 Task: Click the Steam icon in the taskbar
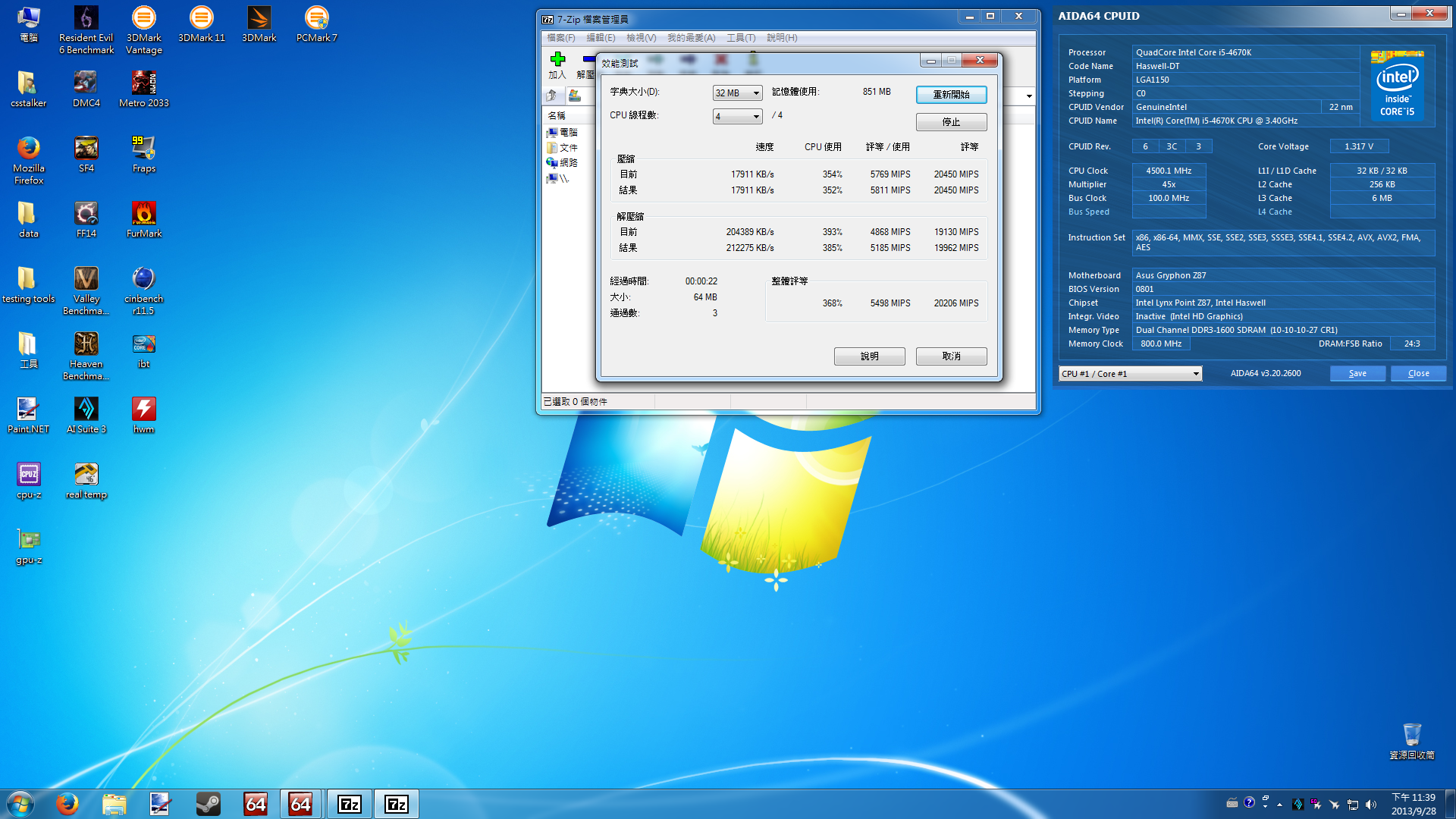tap(208, 804)
